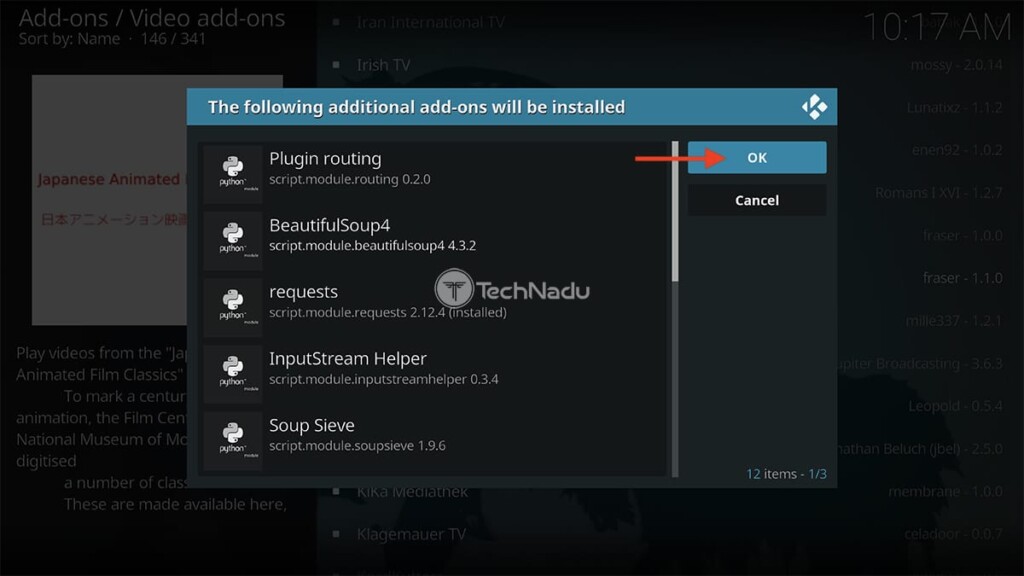
Task: Click the 10:17 AM clock
Action: (936, 27)
